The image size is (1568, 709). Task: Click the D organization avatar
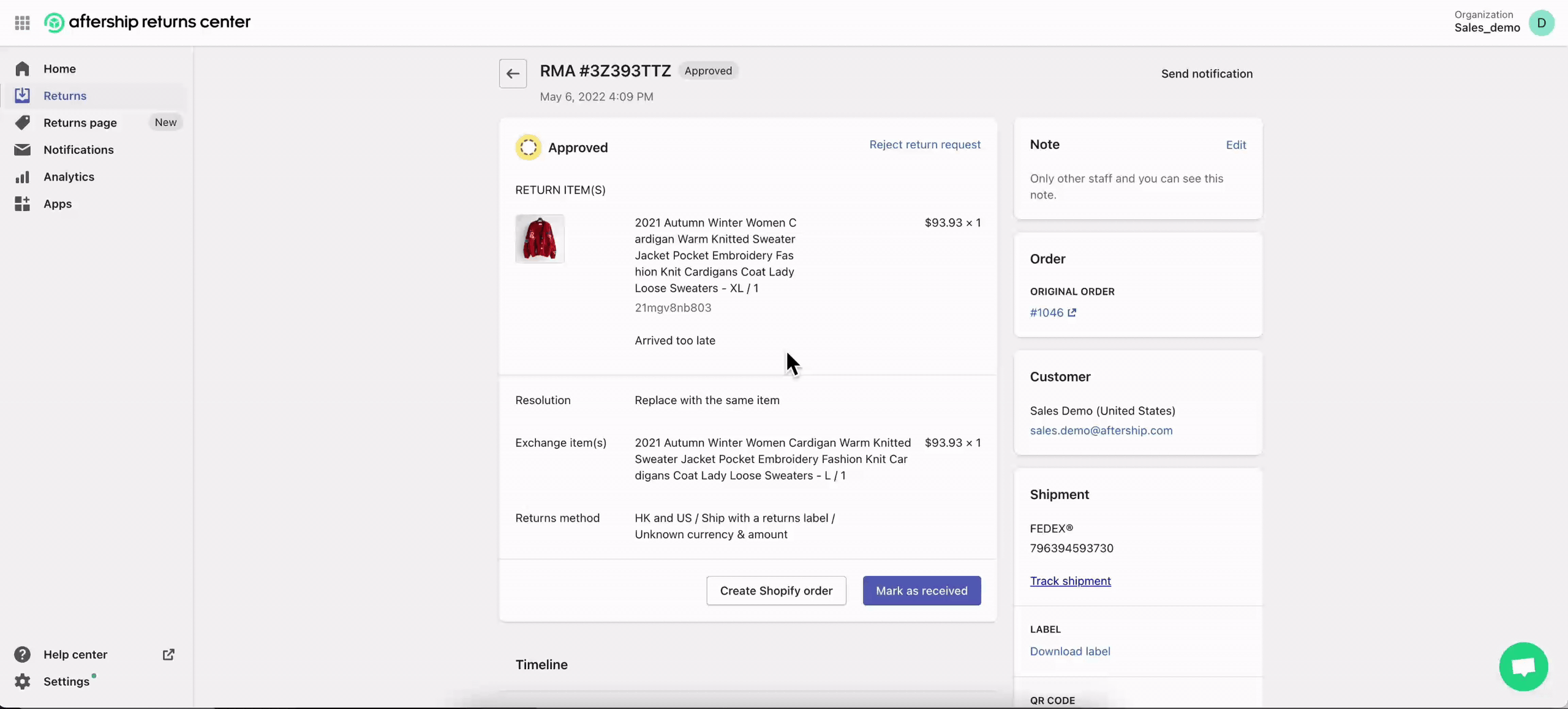(1541, 23)
